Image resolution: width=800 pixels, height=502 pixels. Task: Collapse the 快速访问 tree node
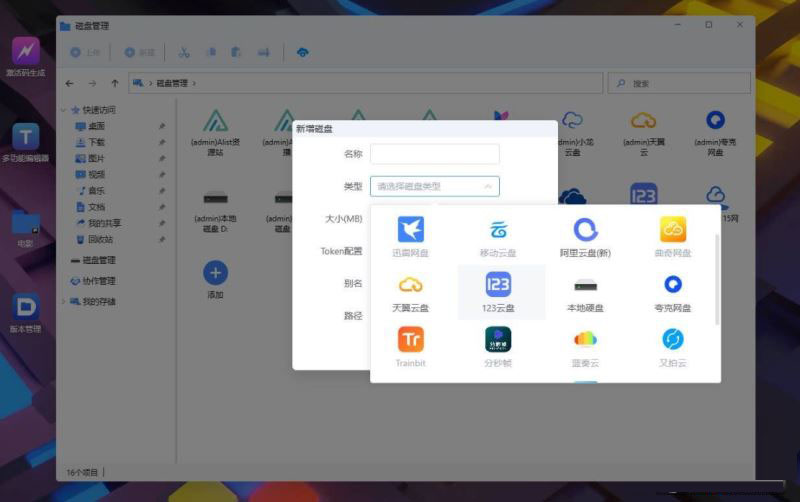coord(64,110)
